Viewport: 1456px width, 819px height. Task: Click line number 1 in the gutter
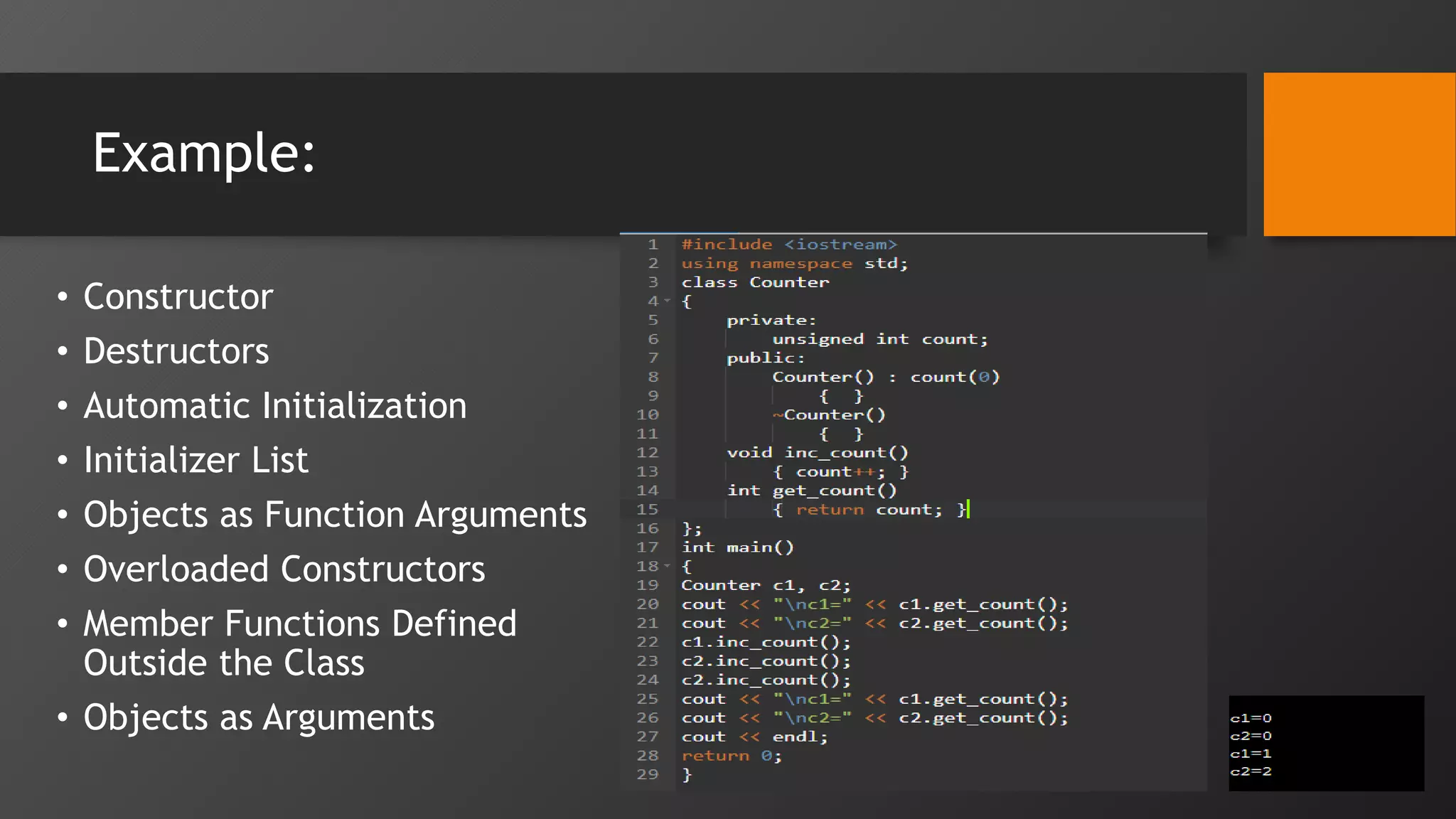click(x=653, y=245)
